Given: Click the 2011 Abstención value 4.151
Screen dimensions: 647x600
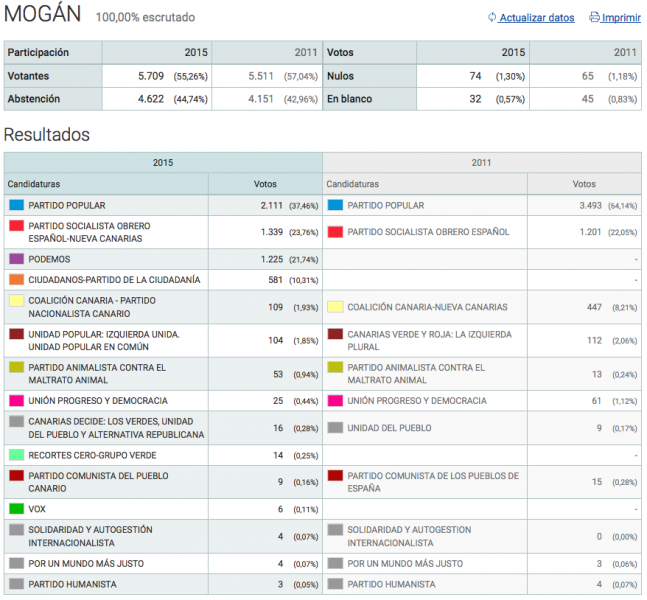Looking at the screenshot, I should click(261, 99).
